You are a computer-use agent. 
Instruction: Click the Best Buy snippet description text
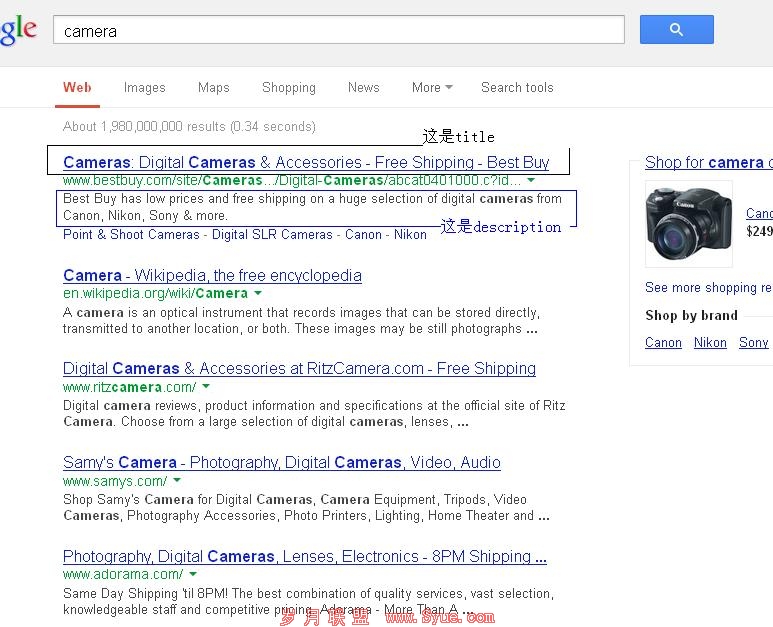click(313, 207)
